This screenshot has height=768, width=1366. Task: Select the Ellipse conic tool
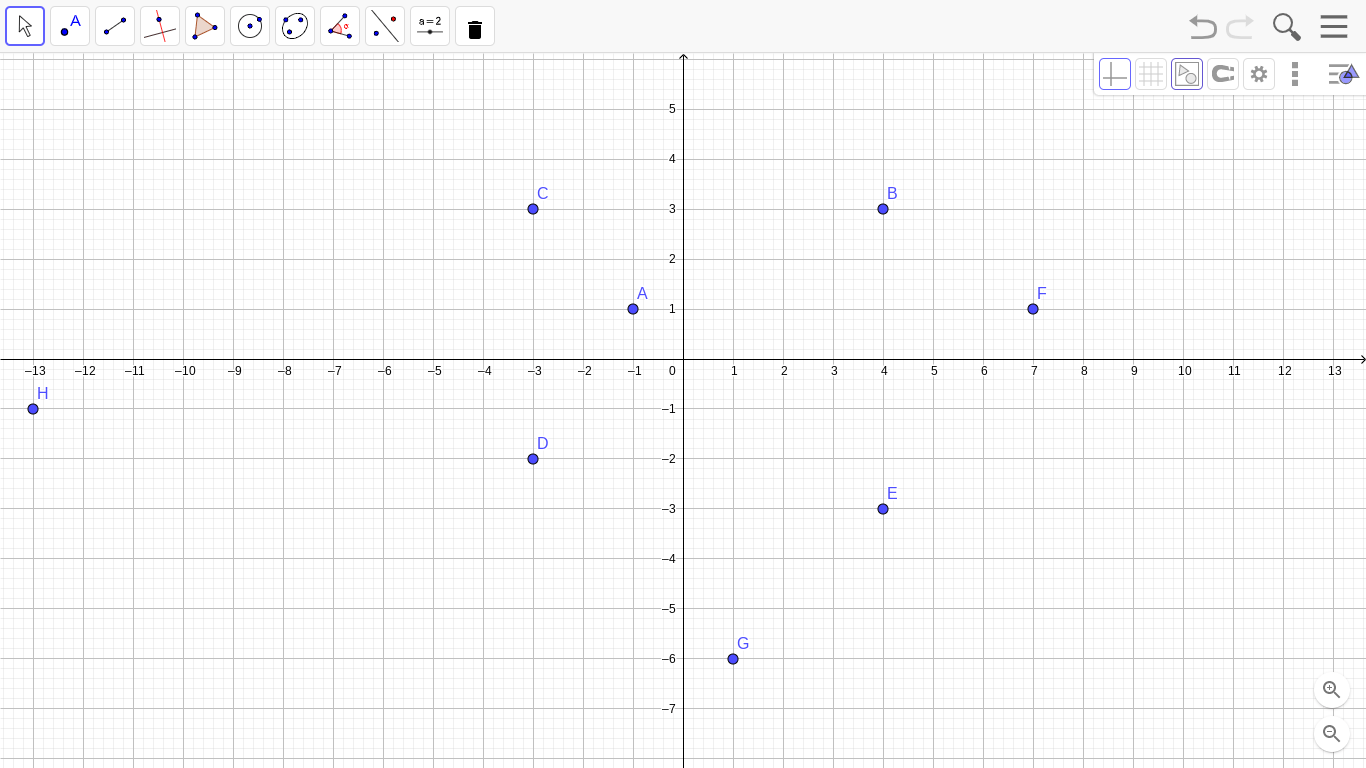(x=295, y=26)
